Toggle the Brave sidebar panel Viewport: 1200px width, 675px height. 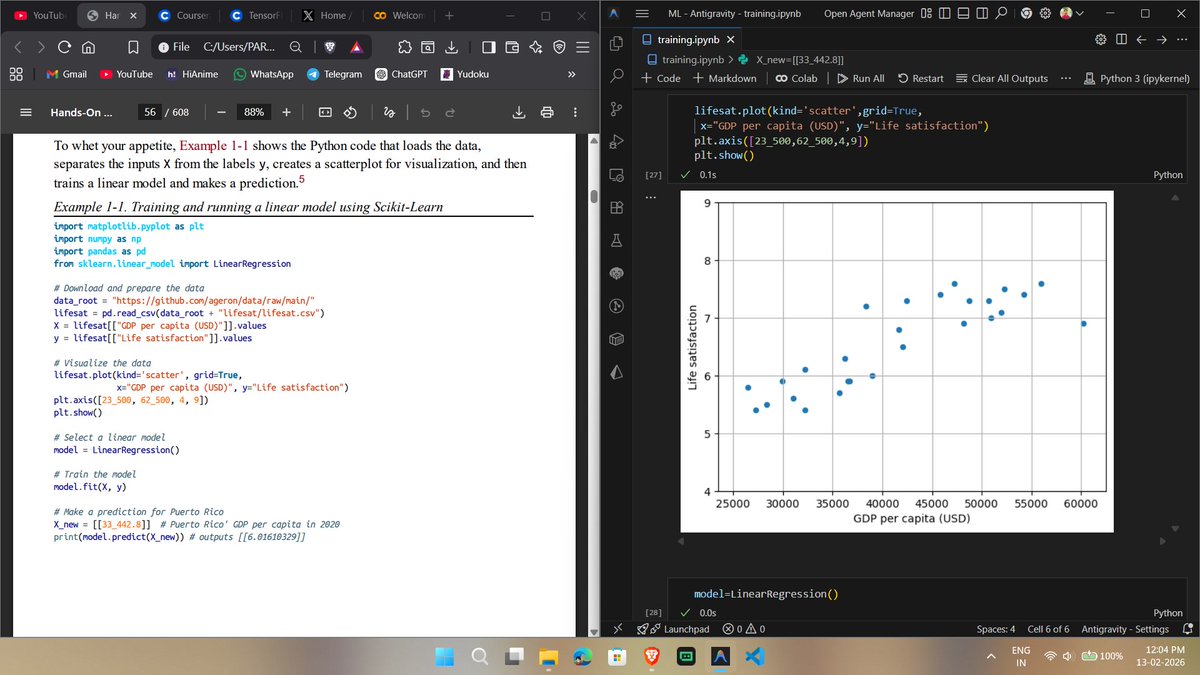488,46
